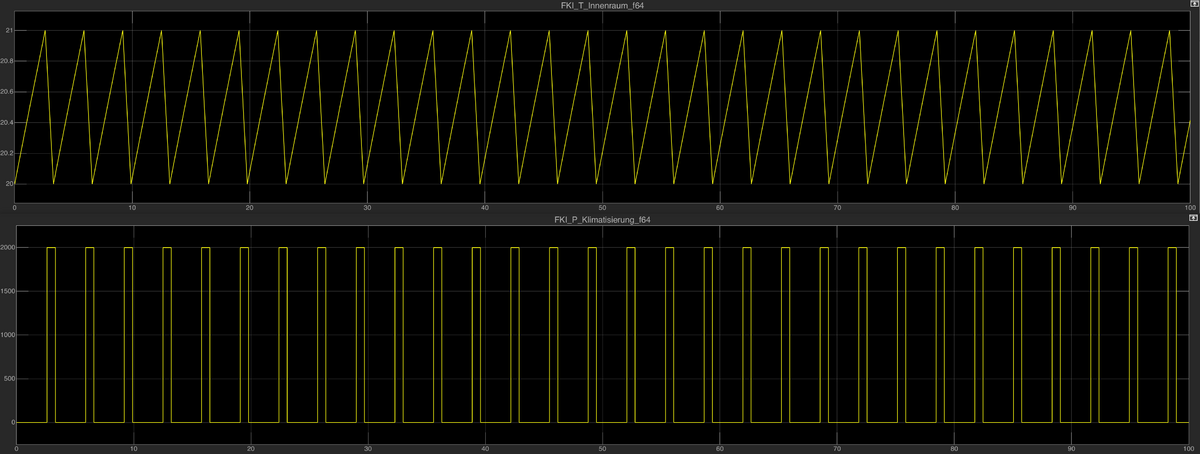The image size is (1200, 454).
Task: Click the 2000 y-axis label in power plot
Action: (x=8, y=247)
